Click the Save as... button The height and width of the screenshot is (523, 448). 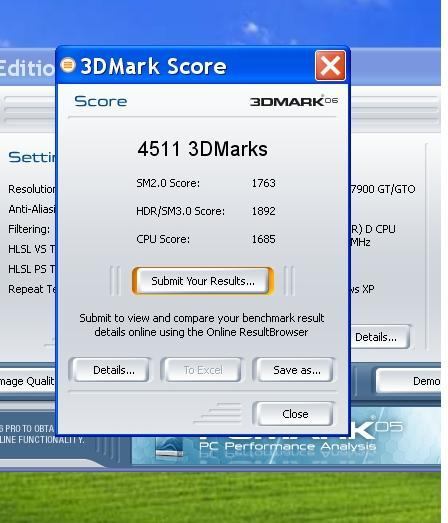294,370
